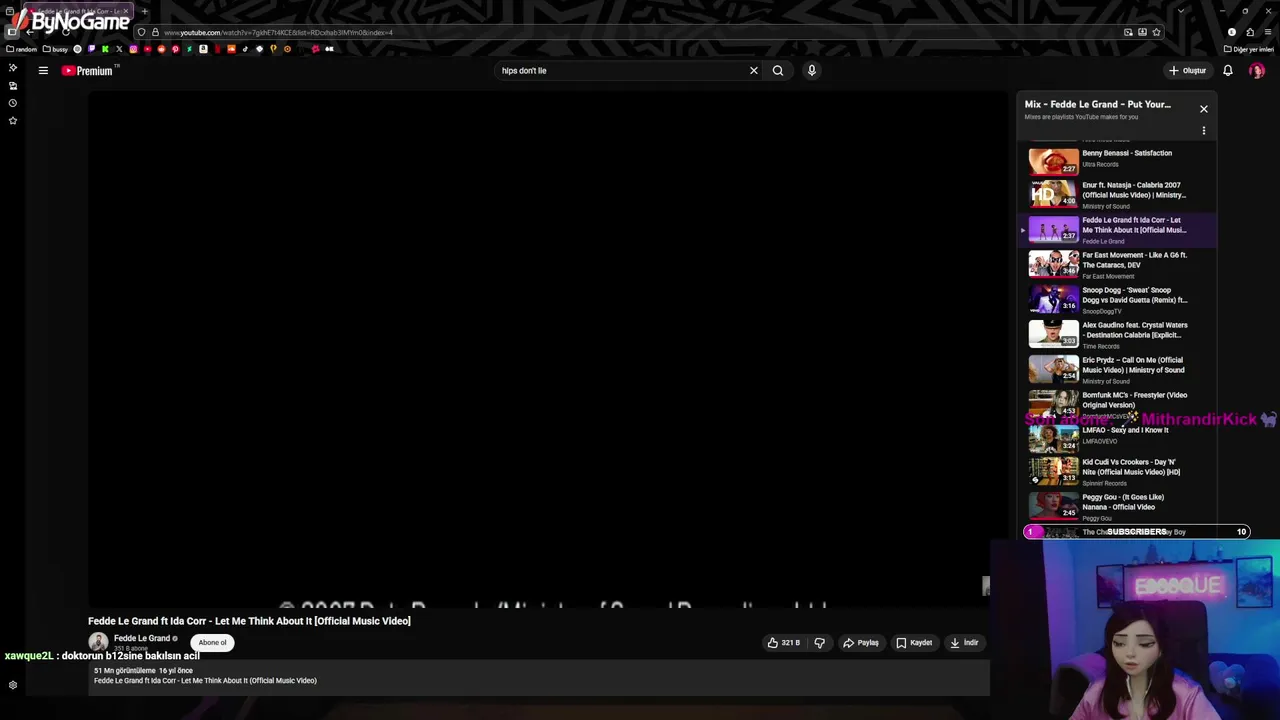Open the random bookmarks folder
The image size is (1280, 720).
click(21, 49)
